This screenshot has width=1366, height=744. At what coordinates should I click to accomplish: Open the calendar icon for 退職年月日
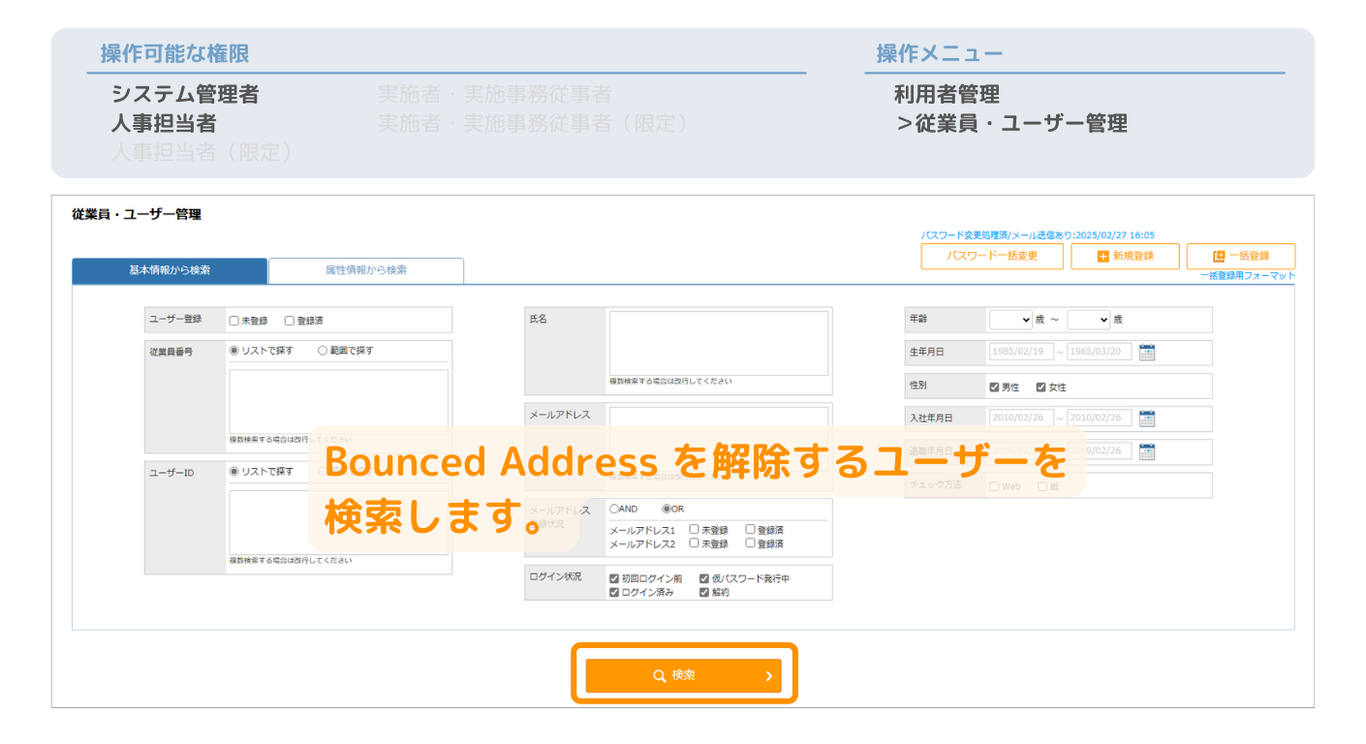(1147, 451)
